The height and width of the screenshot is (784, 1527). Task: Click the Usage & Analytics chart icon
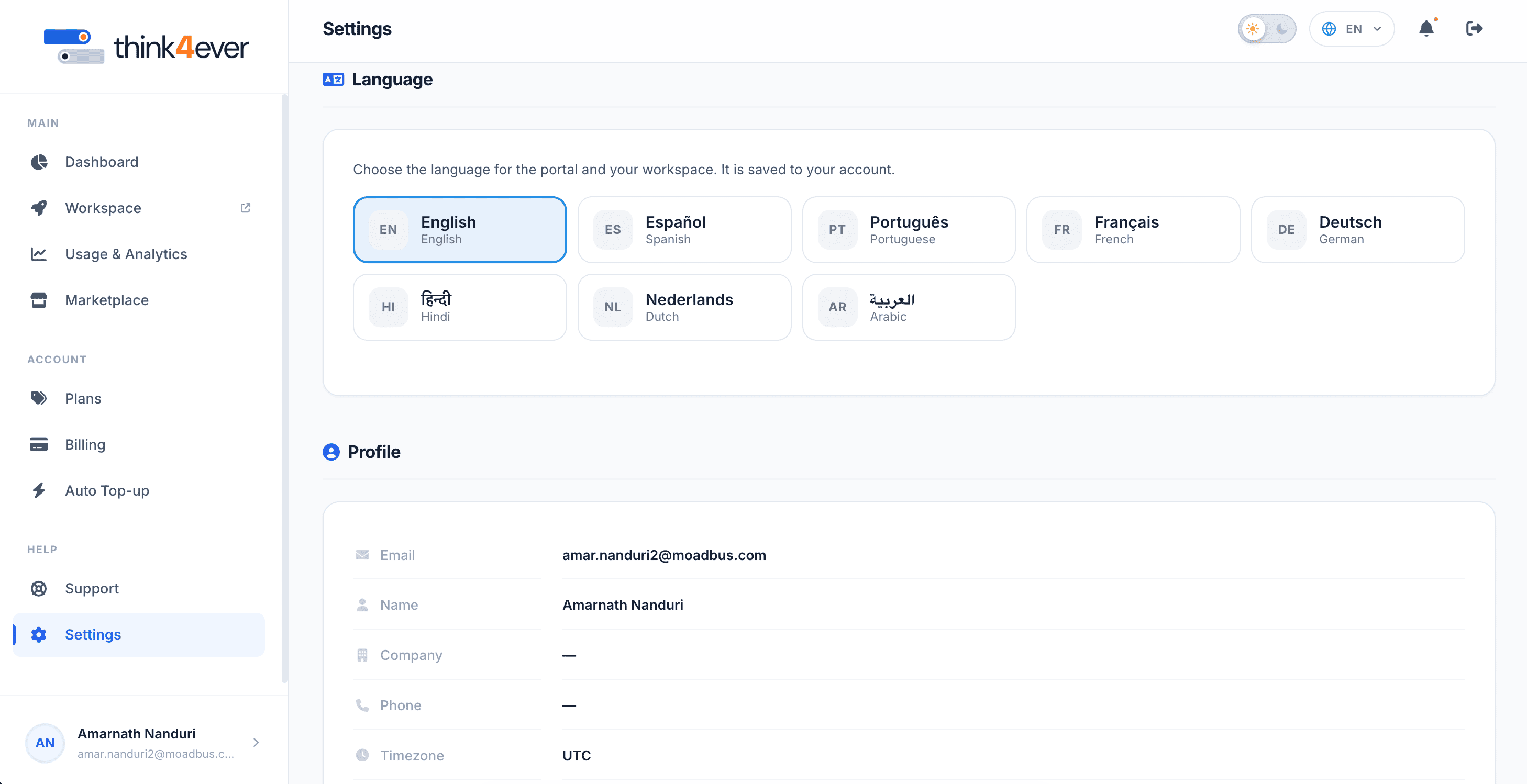[39, 254]
